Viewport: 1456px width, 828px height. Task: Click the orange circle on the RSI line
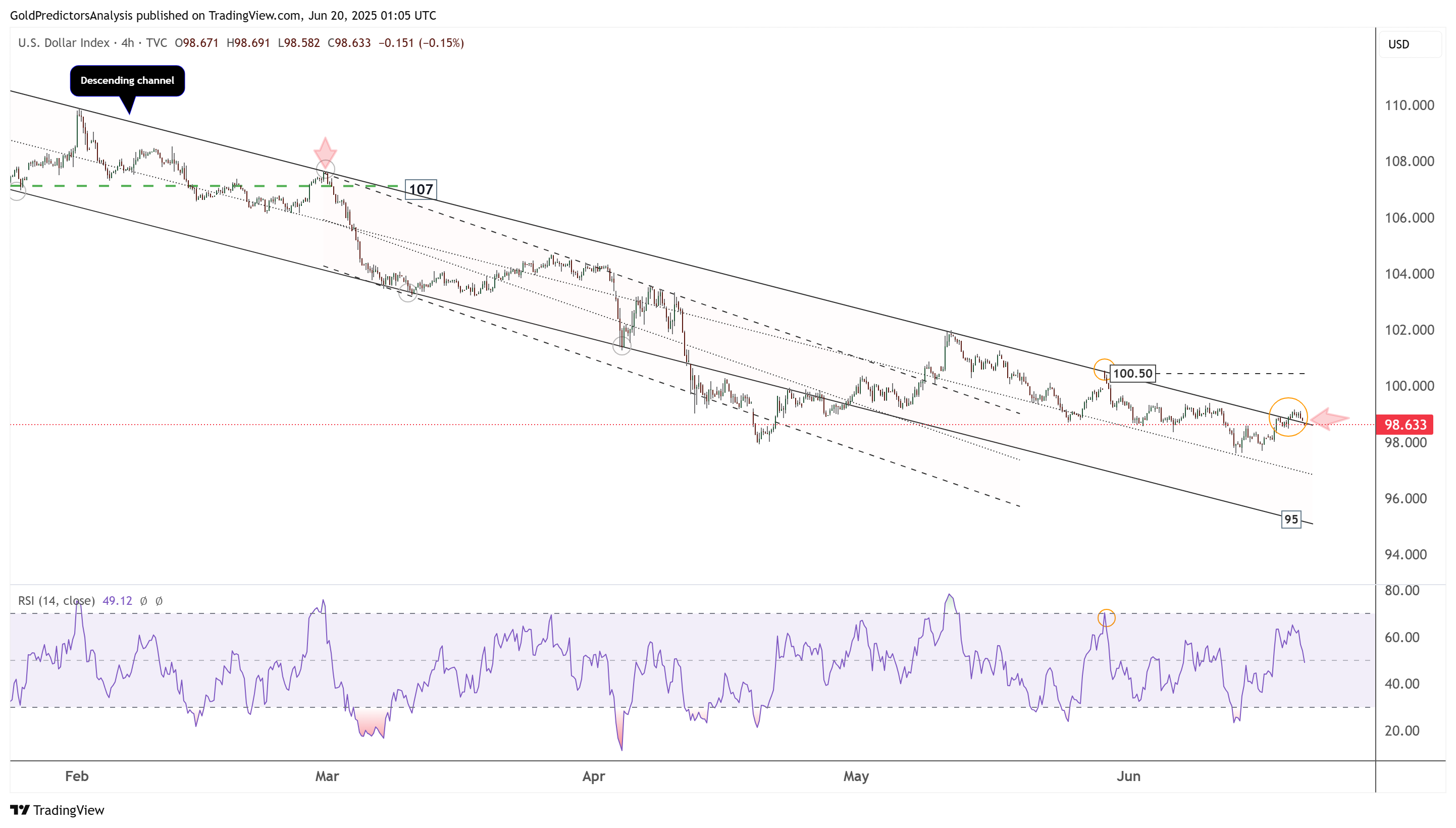1106,617
